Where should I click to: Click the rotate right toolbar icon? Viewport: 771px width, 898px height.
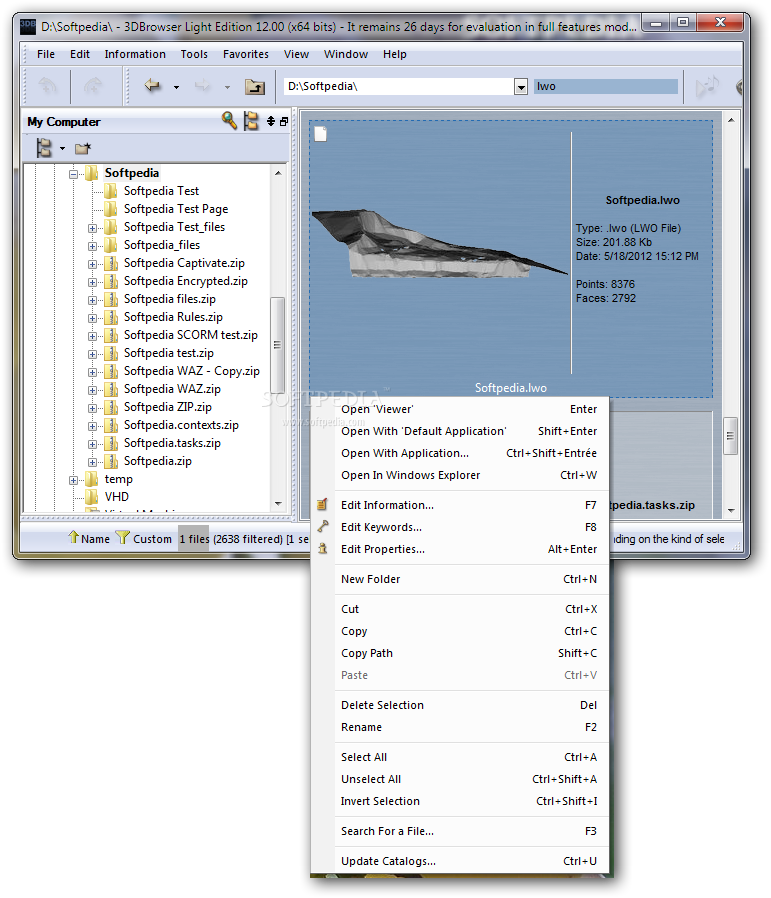tap(93, 86)
